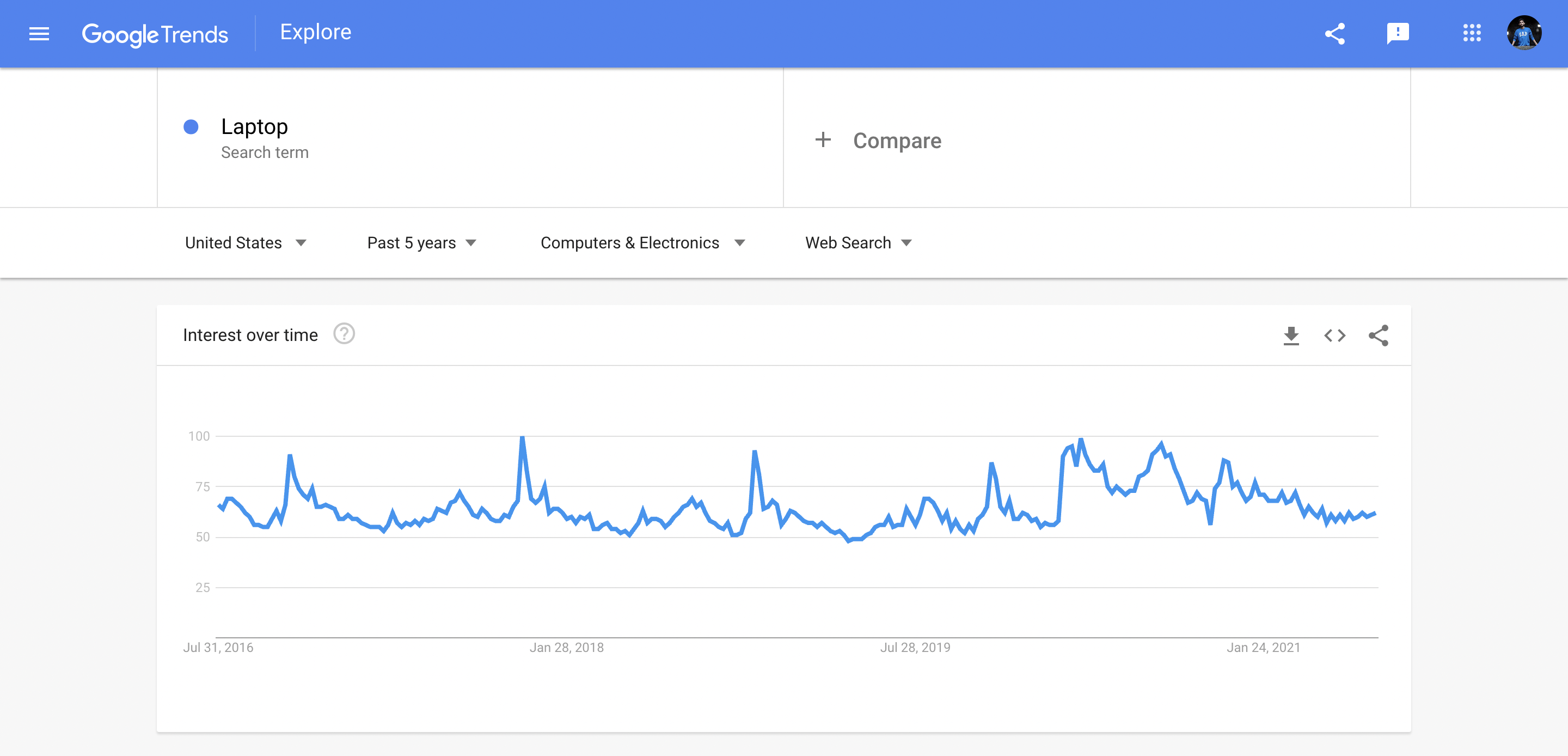Click the chart peak near Jan 2018

[x=522, y=437]
